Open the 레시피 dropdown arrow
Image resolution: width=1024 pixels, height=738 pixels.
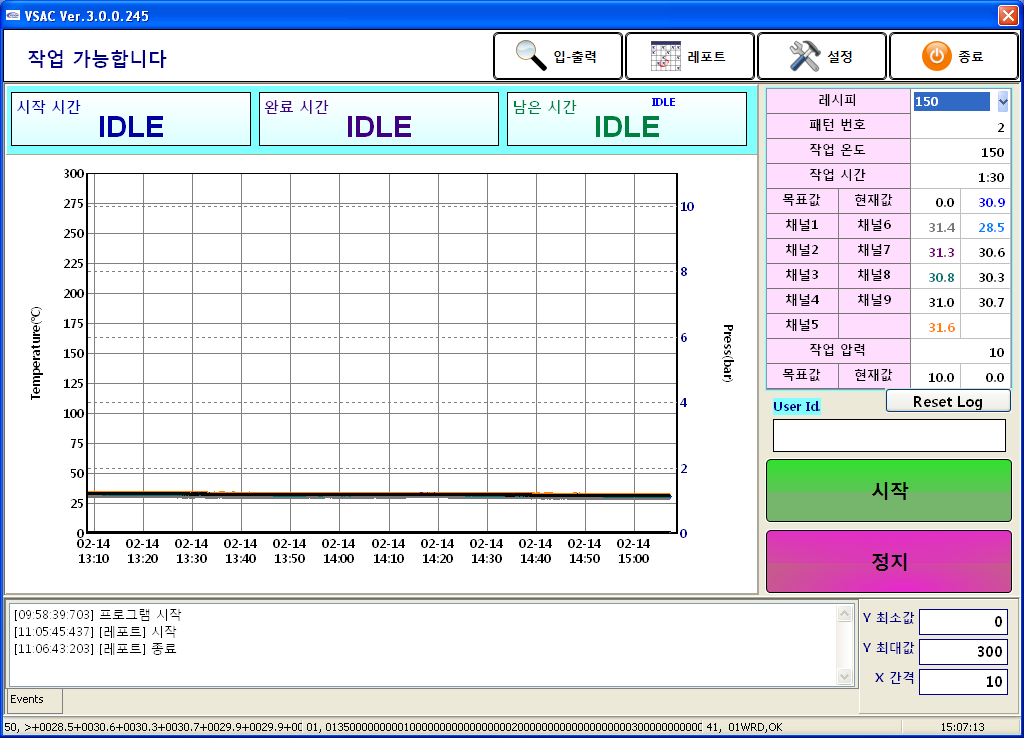point(1002,101)
